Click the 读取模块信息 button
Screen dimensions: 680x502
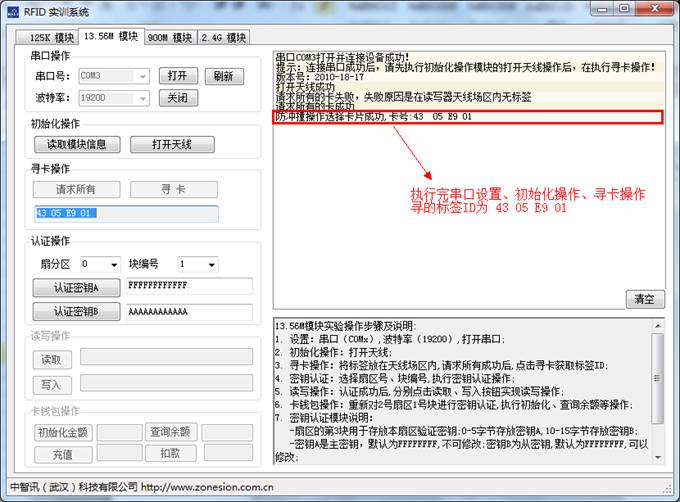click(77, 144)
